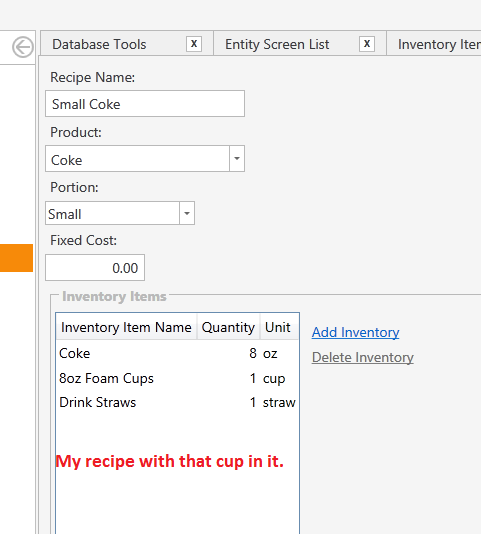This screenshot has width=481, height=534.
Task: Click the Recipe Name field
Action: tap(145, 104)
